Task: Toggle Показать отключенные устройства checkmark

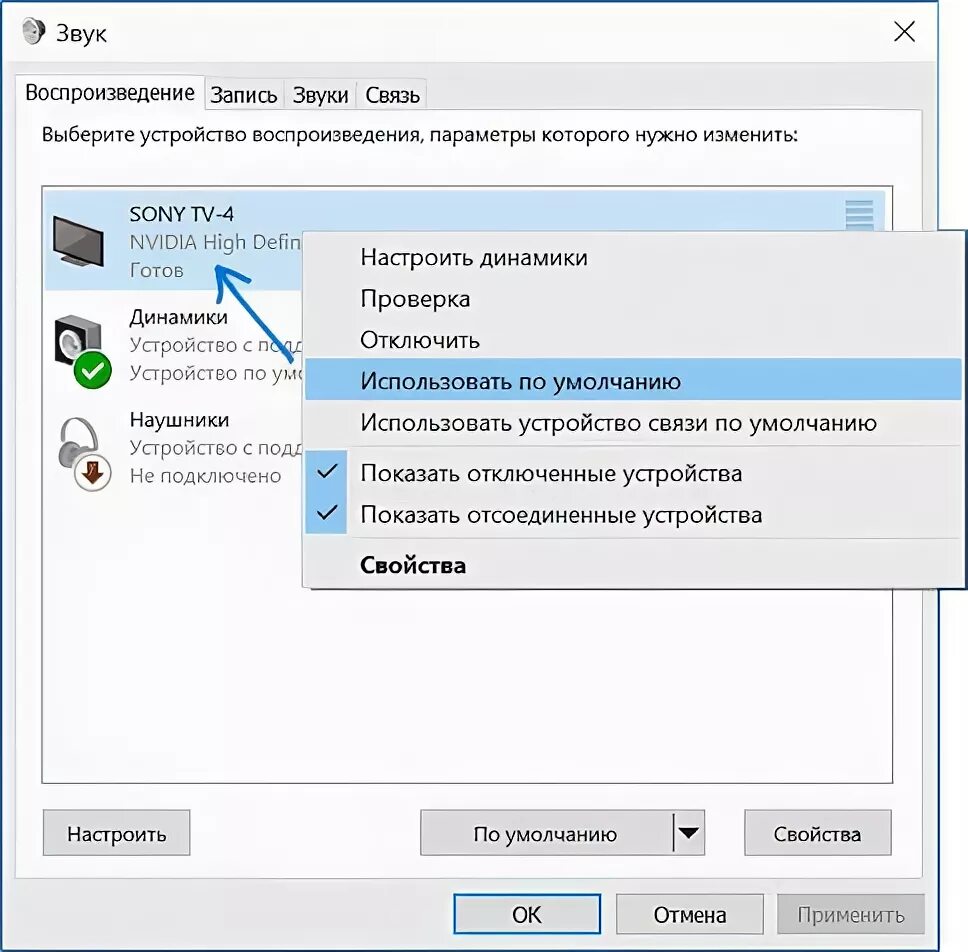Action: click(327, 472)
